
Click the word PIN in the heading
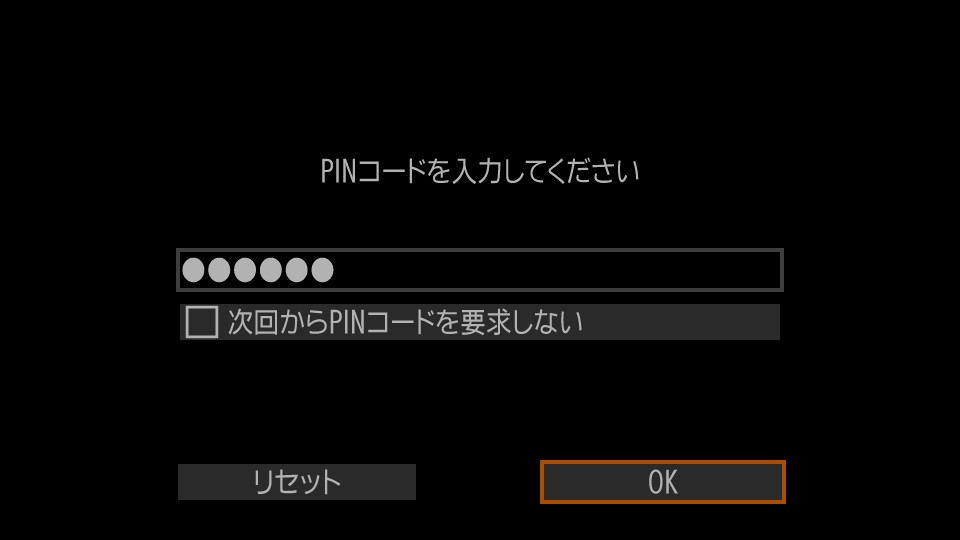pos(338,171)
